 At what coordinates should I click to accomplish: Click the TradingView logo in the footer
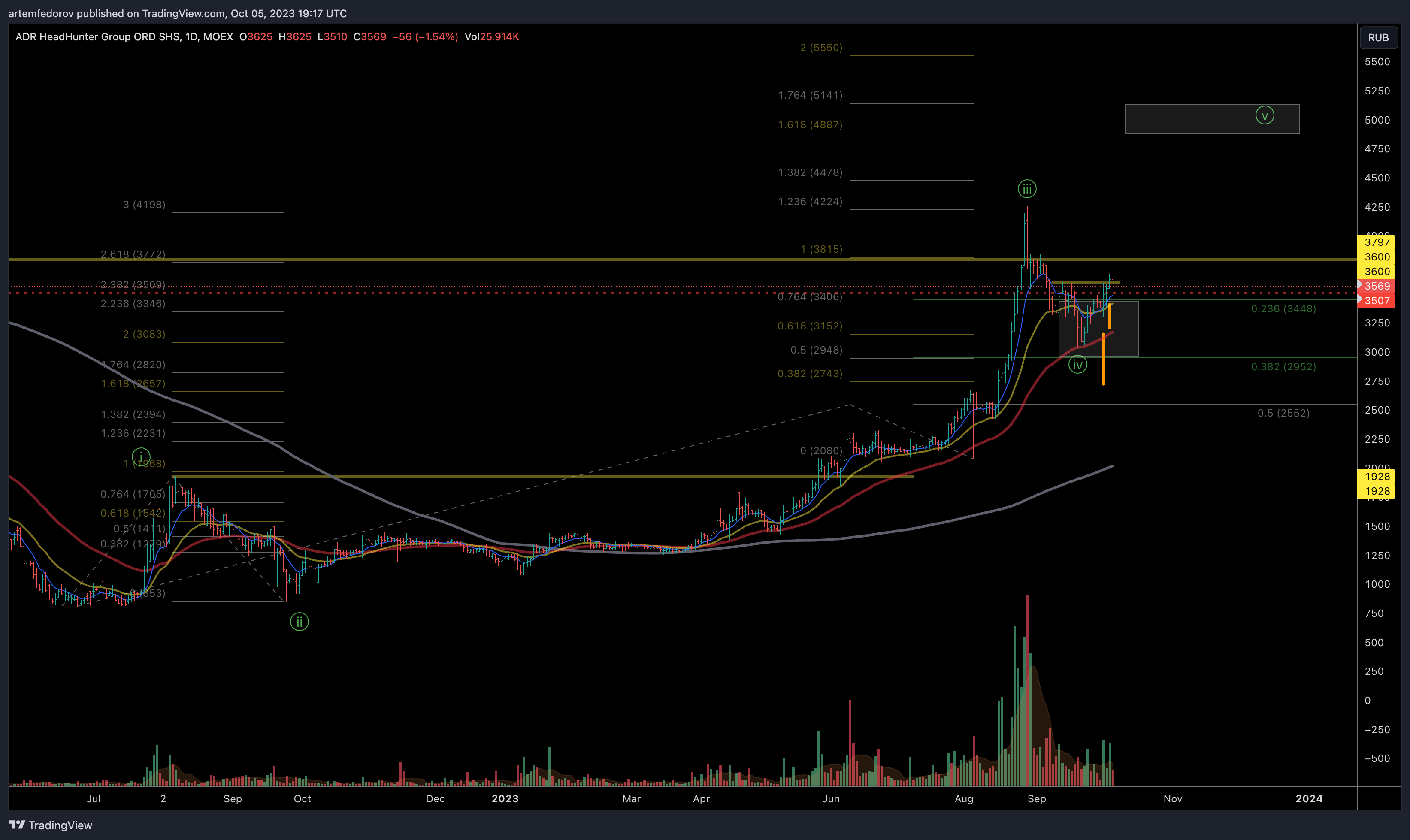(x=50, y=825)
